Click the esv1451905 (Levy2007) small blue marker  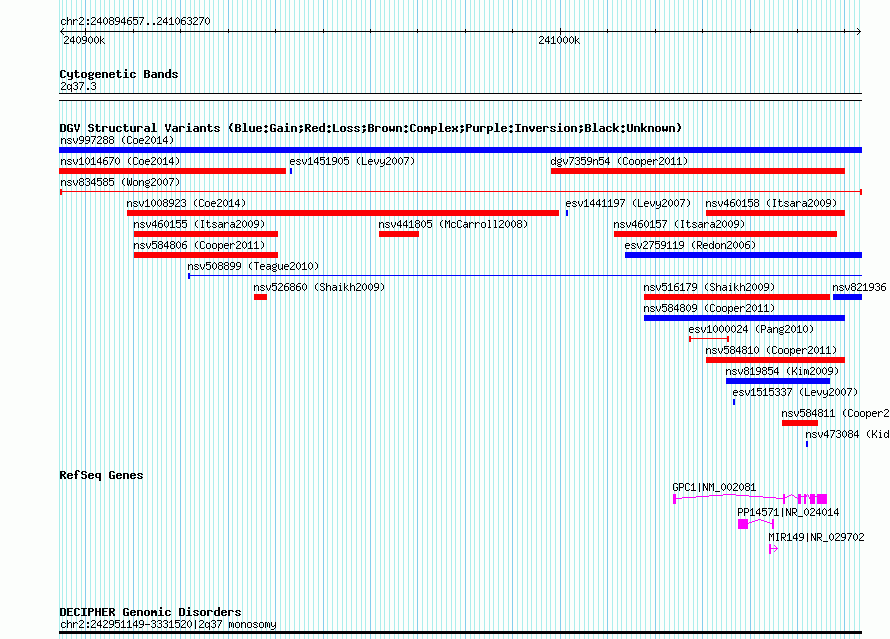291,171
